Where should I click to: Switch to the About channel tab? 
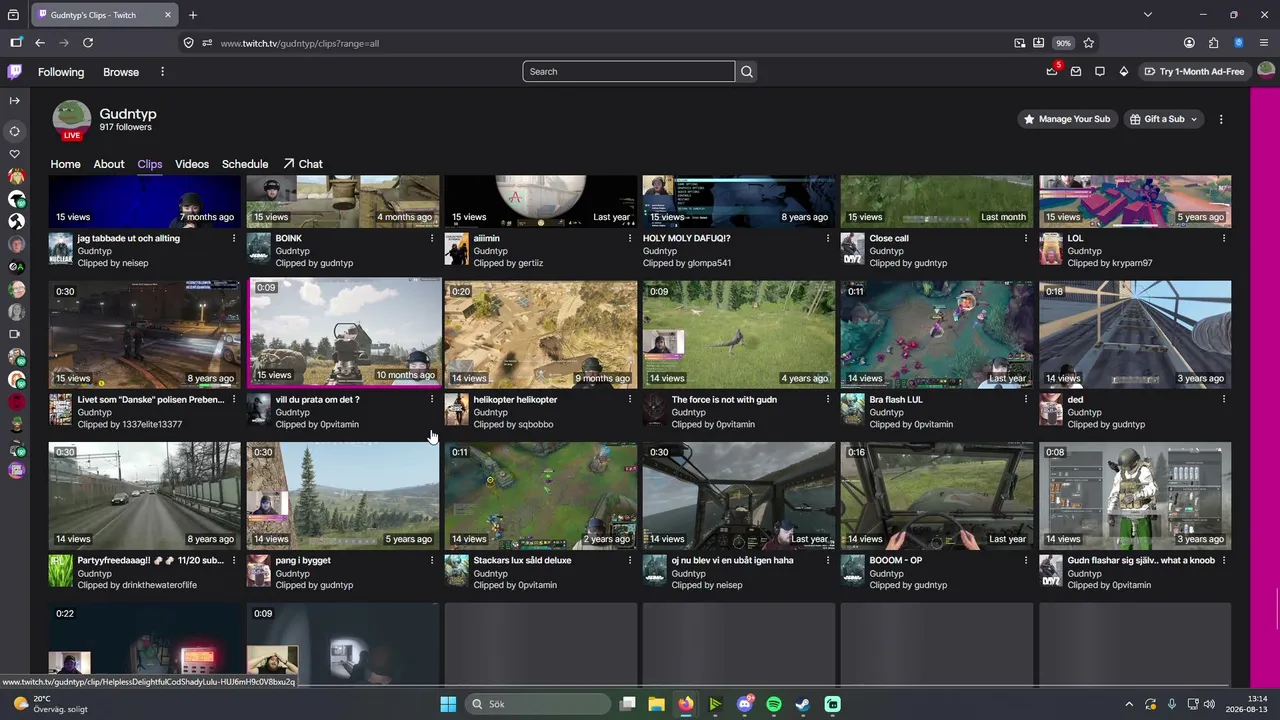click(109, 164)
